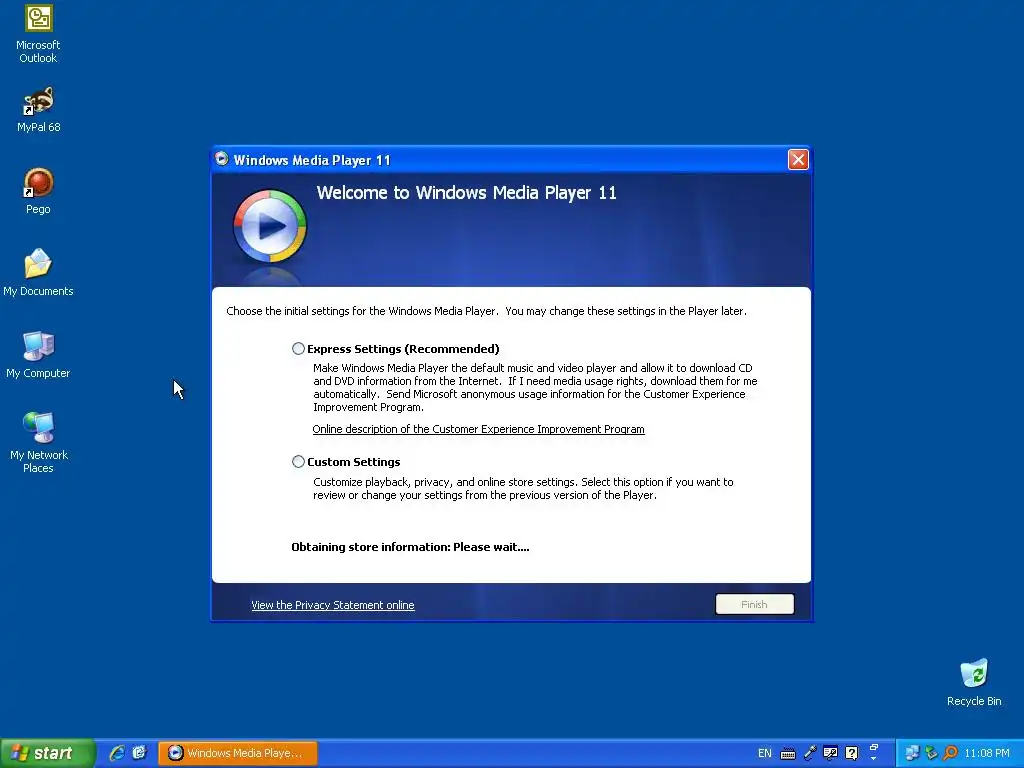Click the network connection tray icon
Image resolution: width=1024 pixels, height=768 pixels.
912,753
